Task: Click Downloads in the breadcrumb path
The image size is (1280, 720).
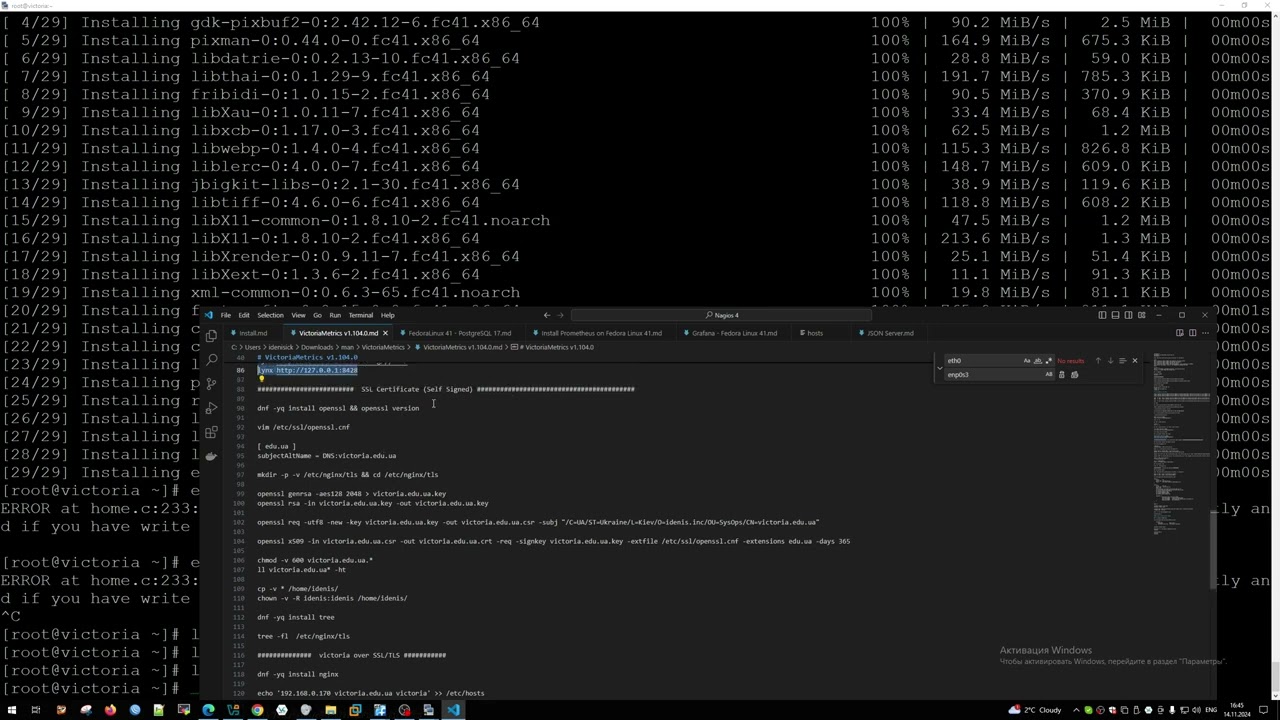Action: [317, 347]
